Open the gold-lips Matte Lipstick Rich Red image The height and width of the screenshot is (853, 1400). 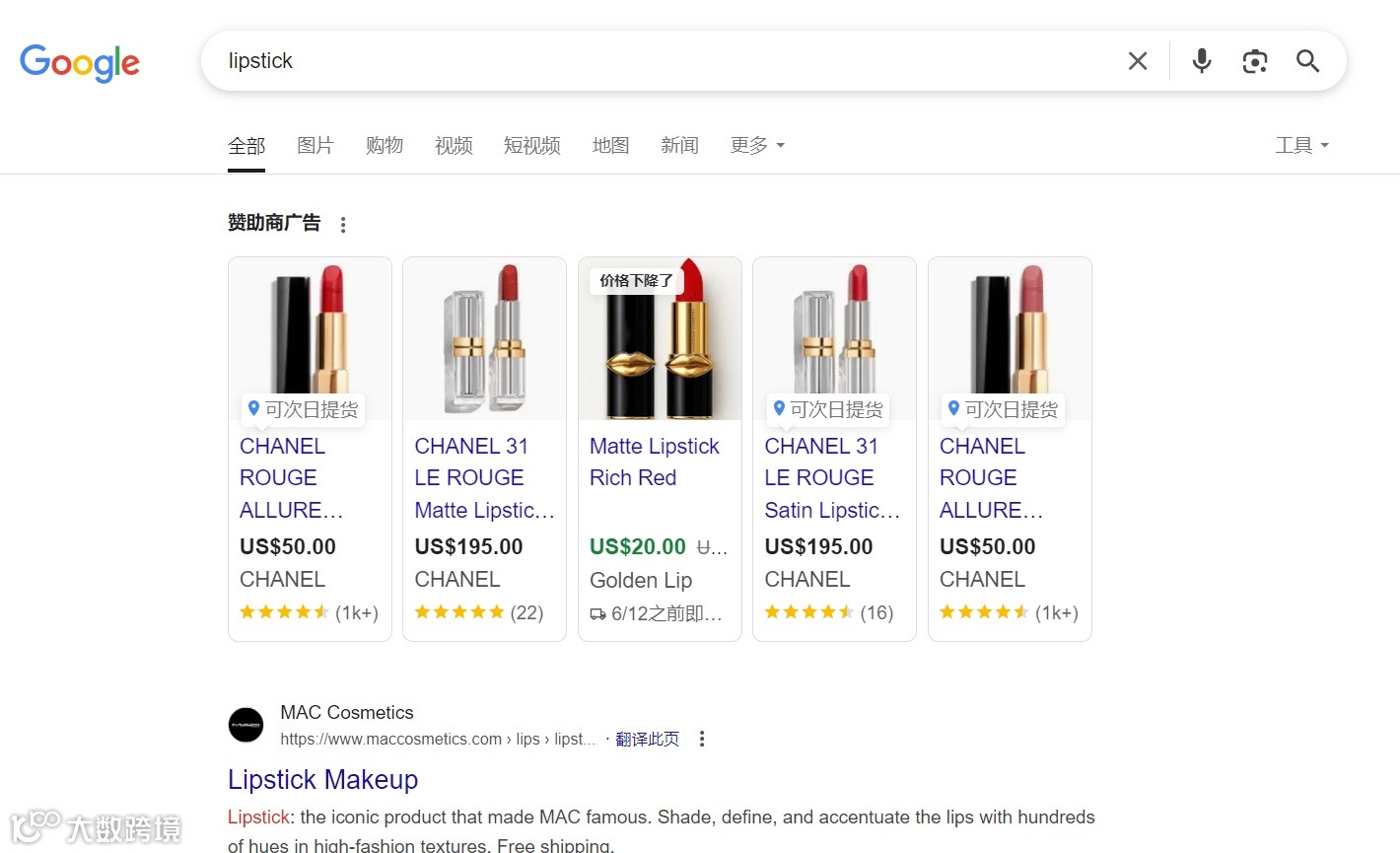[660, 339]
